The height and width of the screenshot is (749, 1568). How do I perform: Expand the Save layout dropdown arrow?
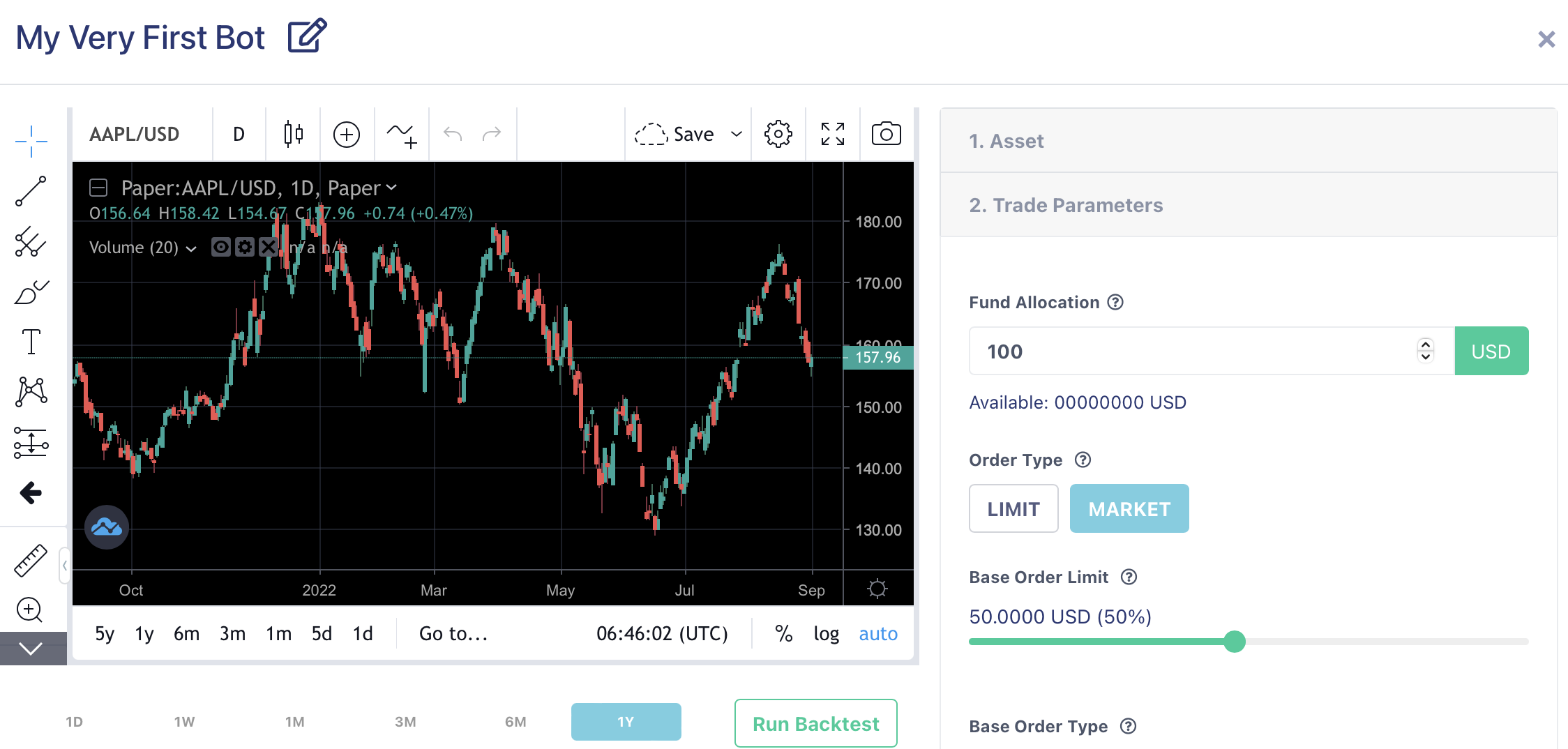[737, 134]
